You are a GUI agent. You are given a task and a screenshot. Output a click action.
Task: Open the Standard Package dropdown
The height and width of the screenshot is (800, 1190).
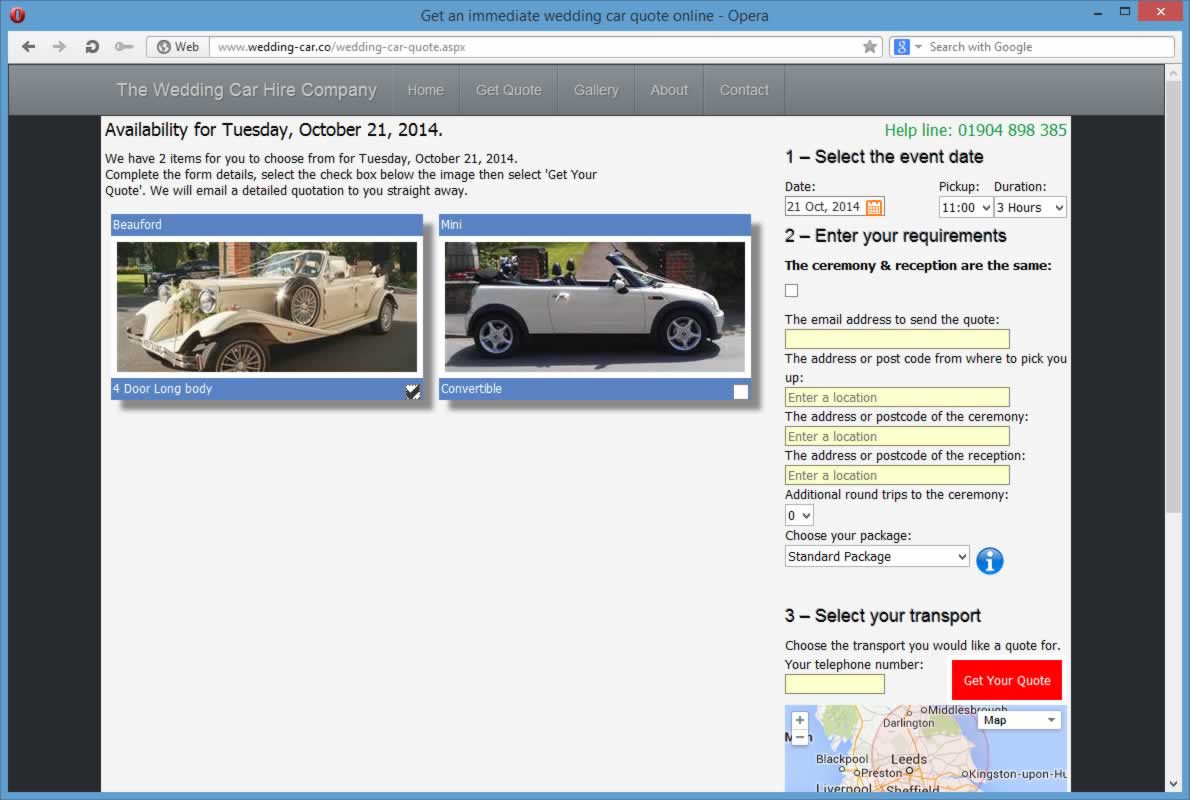pos(876,557)
